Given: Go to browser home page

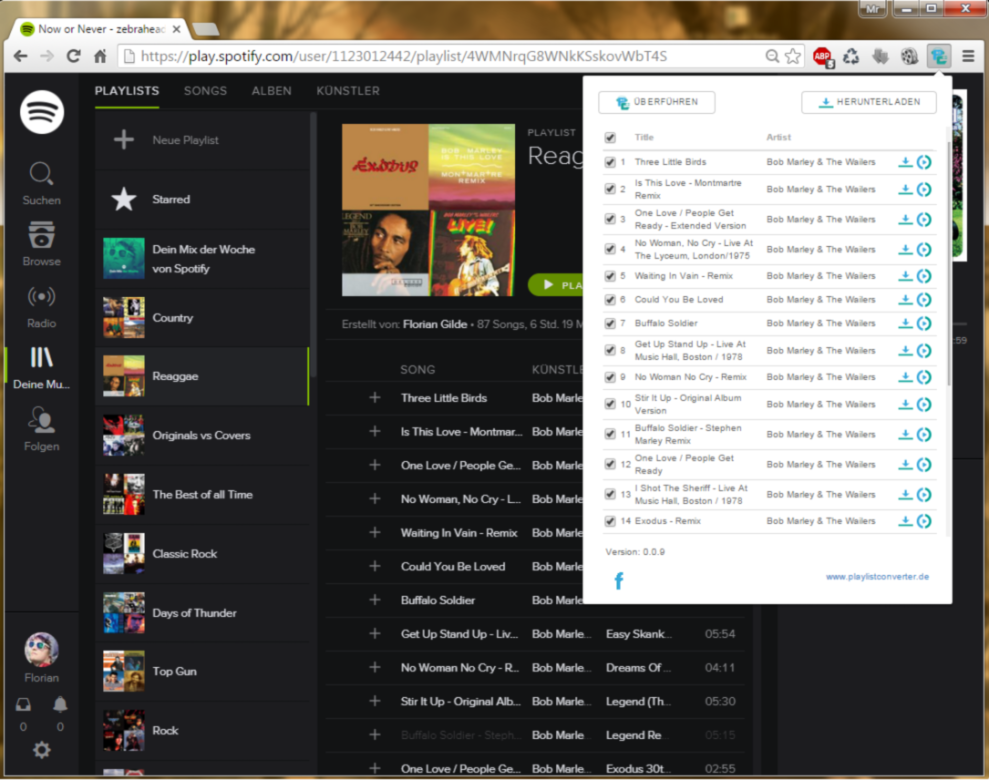Looking at the screenshot, I should coord(100,56).
